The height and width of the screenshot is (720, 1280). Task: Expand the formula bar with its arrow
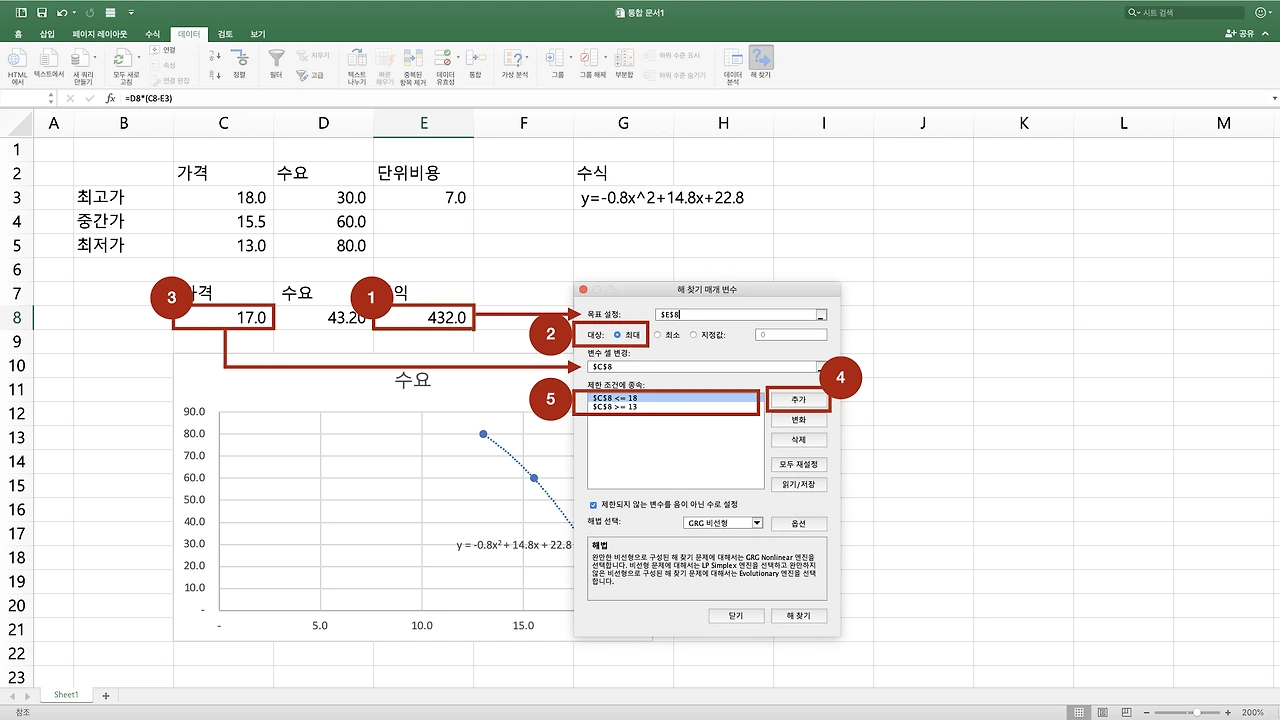coord(1274,99)
